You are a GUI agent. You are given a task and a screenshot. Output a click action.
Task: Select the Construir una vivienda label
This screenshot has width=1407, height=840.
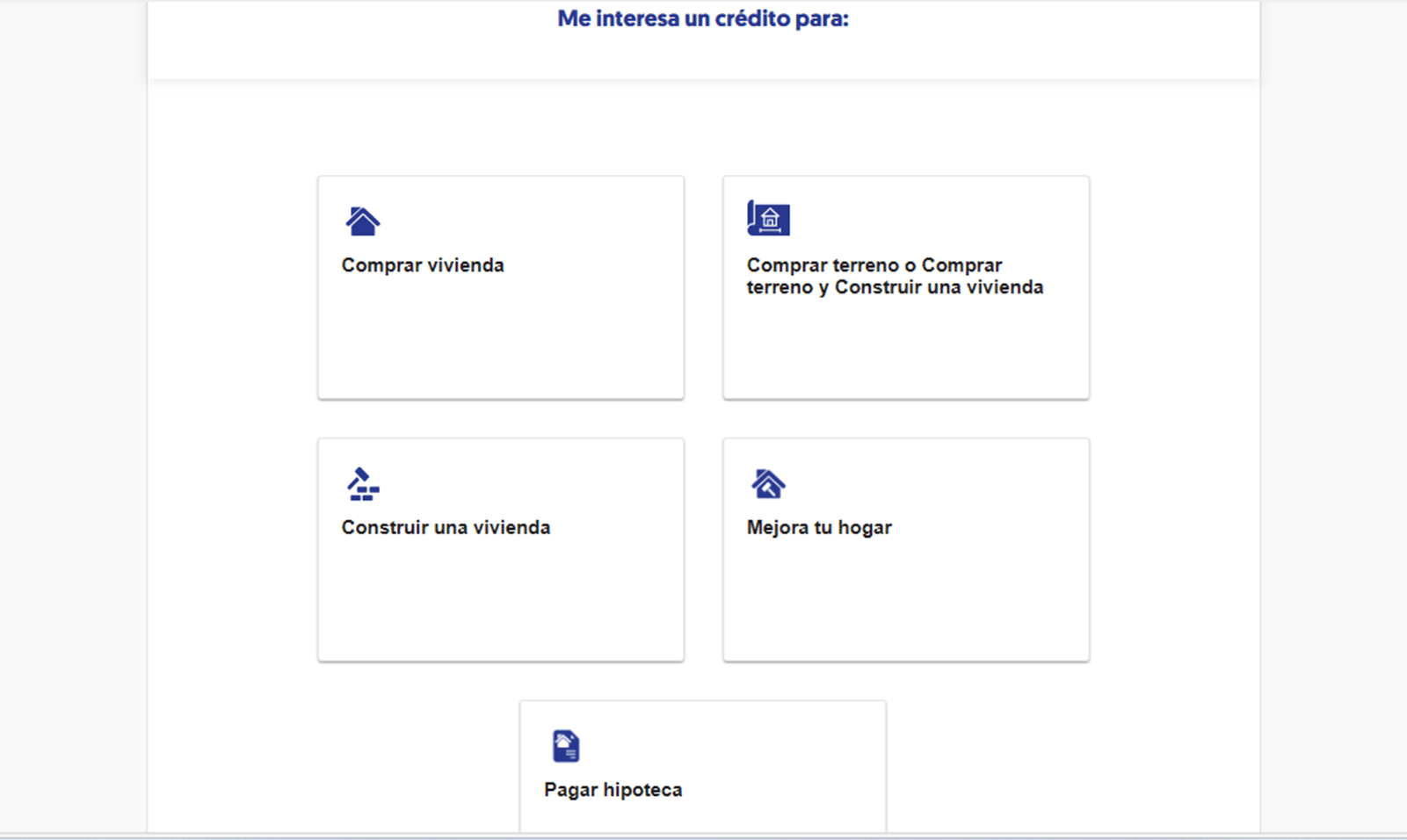point(446,527)
